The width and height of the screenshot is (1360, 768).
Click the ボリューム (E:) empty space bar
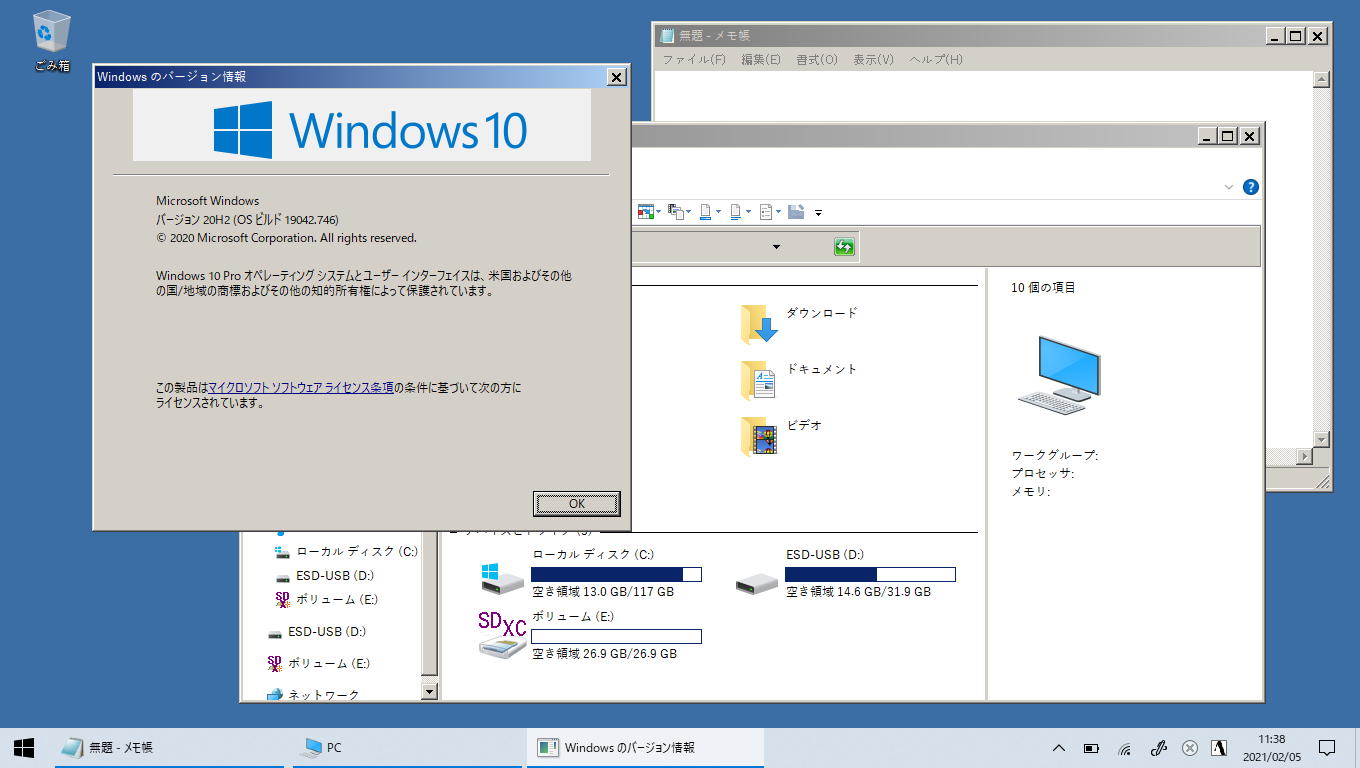coord(616,636)
